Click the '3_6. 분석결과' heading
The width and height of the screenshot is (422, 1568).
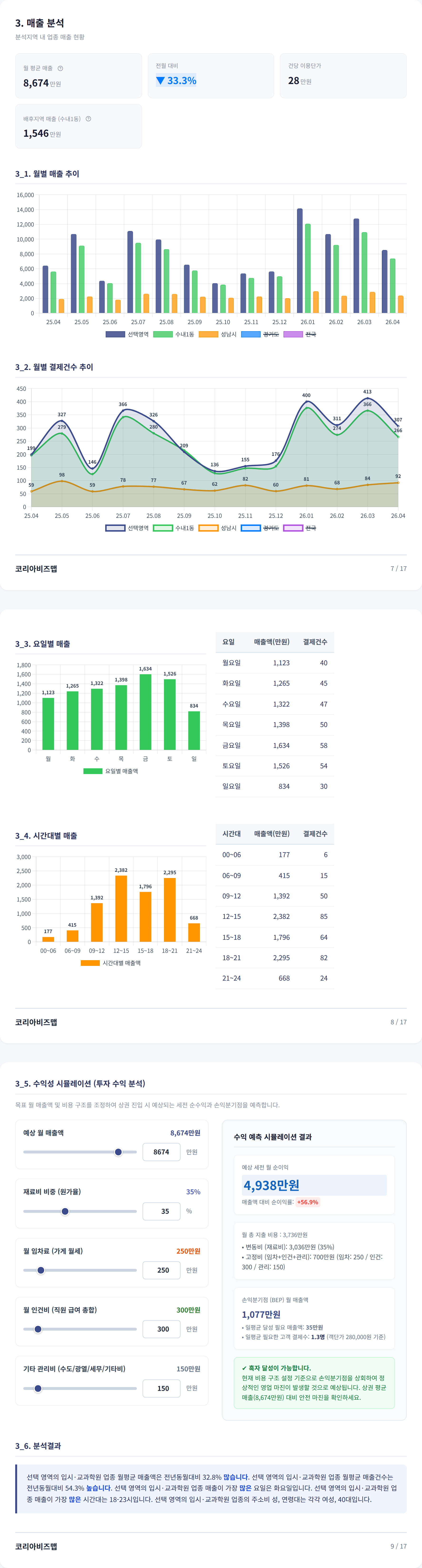coord(38,1446)
